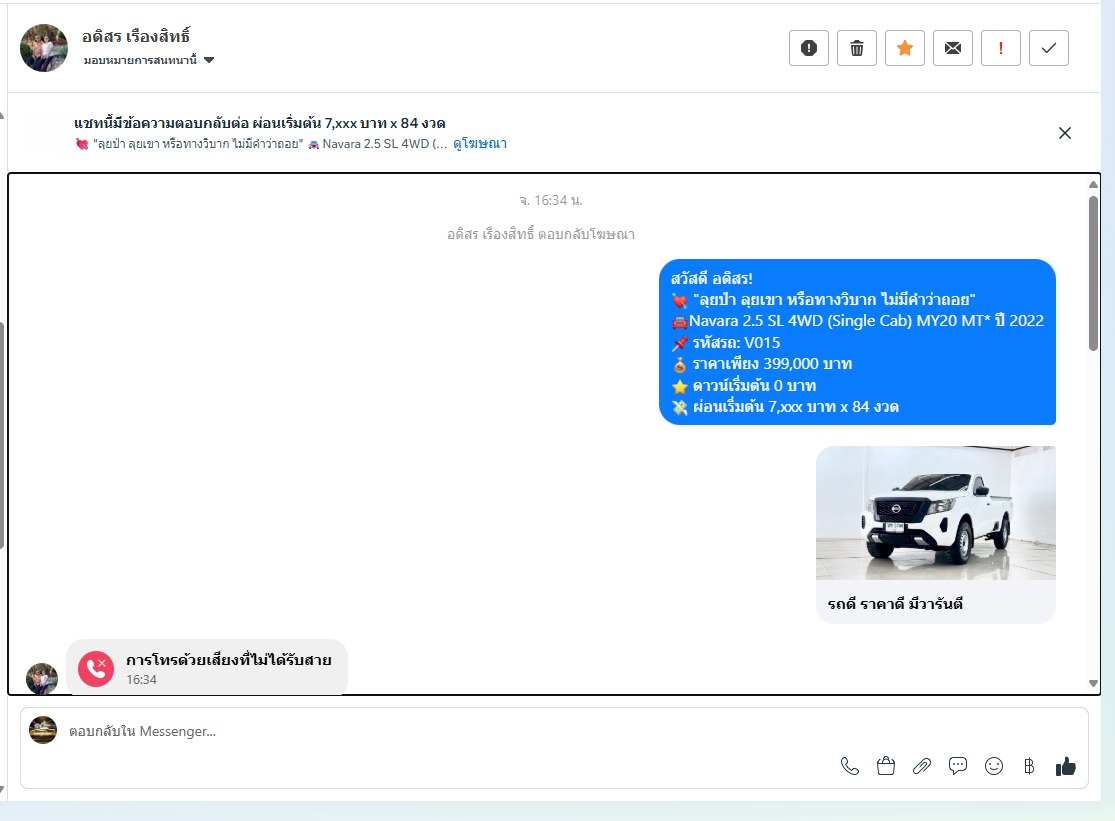Viewport: 1115px width, 821px height.
Task: Mark conversation as spam with exclamation circle icon
Action: click(809, 48)
